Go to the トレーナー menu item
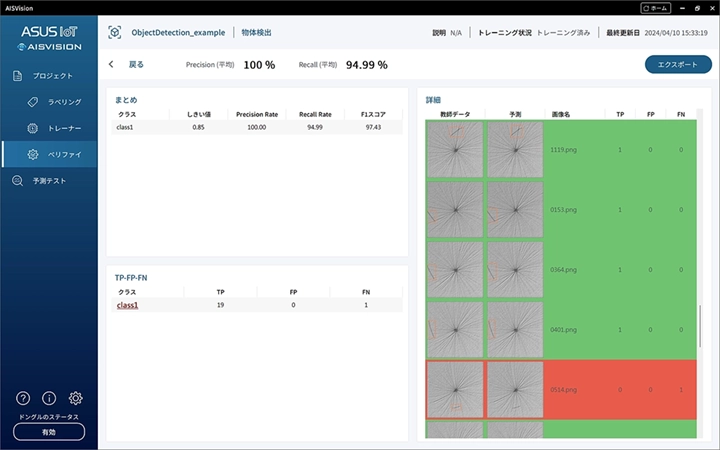 point(65,128)
